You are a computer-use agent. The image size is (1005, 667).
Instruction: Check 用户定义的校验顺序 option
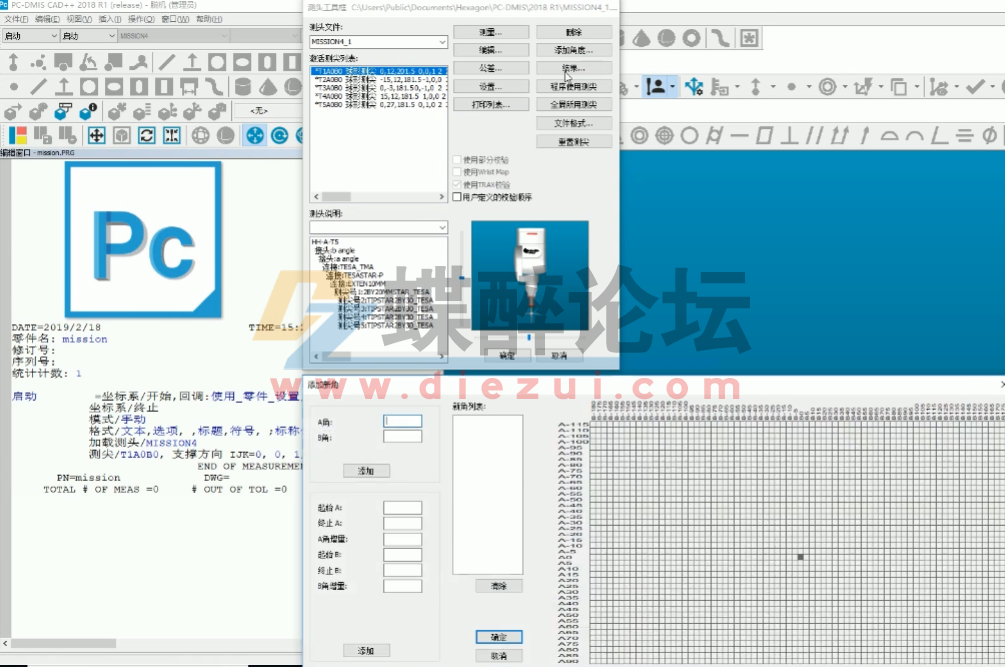coord(456,197)
